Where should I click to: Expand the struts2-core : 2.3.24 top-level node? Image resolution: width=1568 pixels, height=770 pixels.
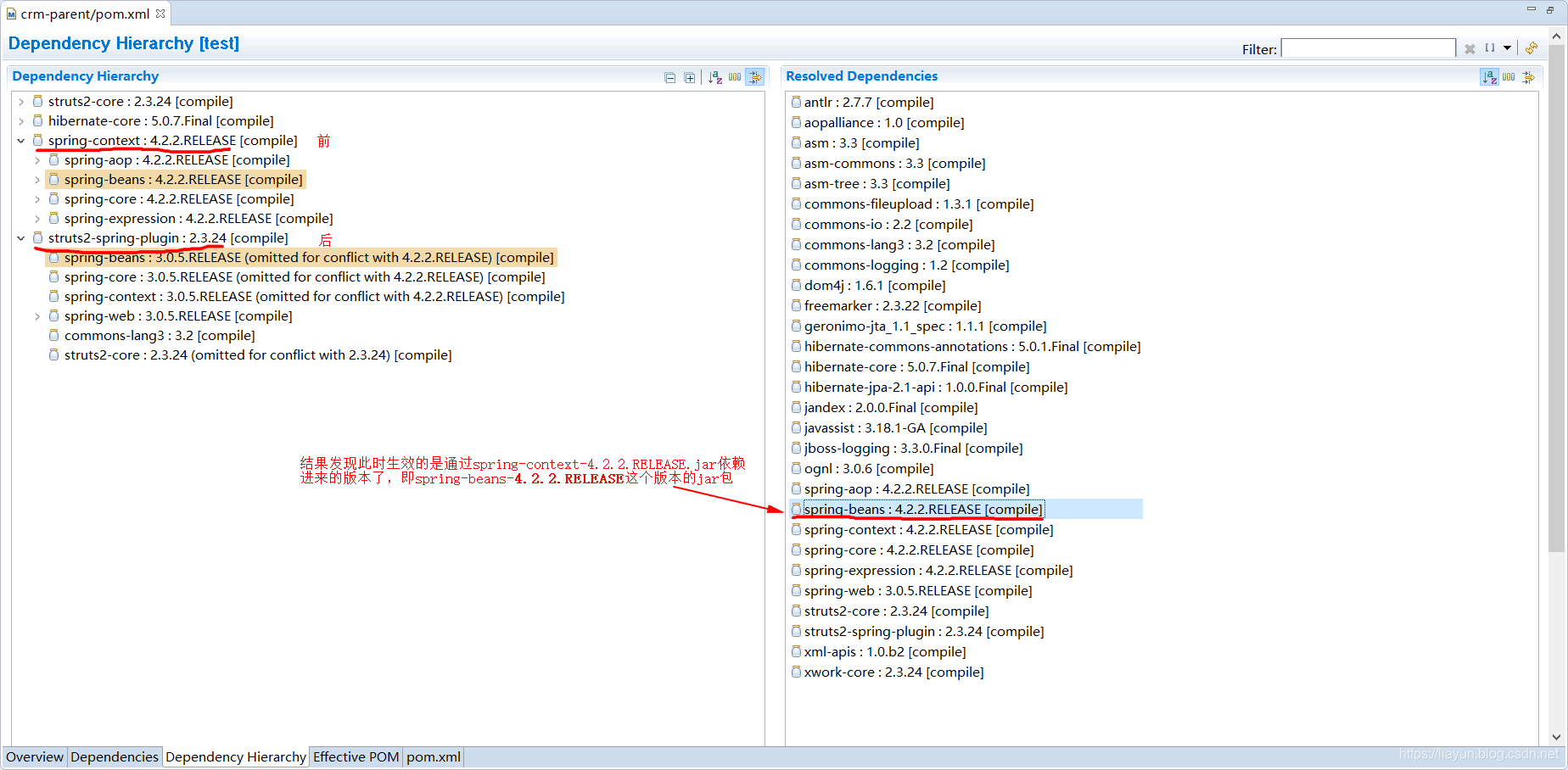tap(21, 102)
